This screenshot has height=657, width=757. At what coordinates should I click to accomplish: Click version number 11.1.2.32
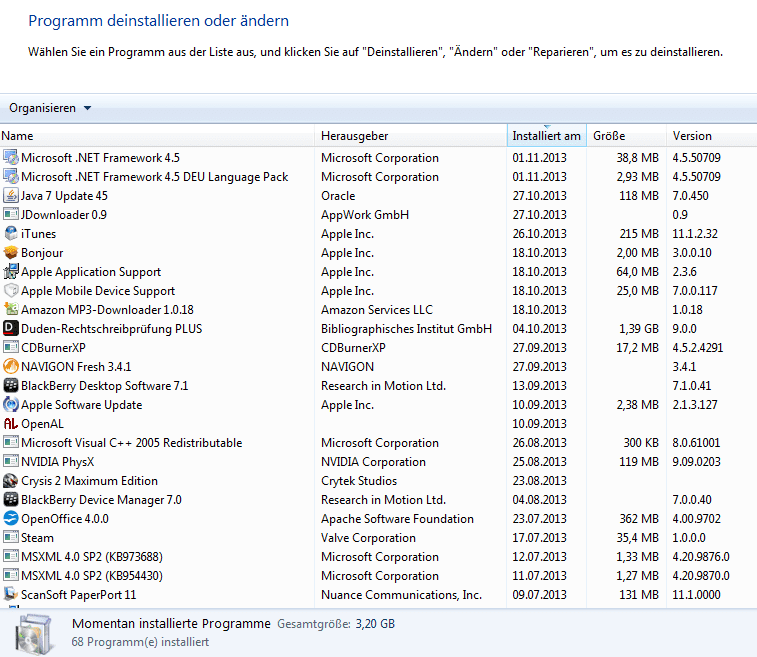click(x=695, y=234)
